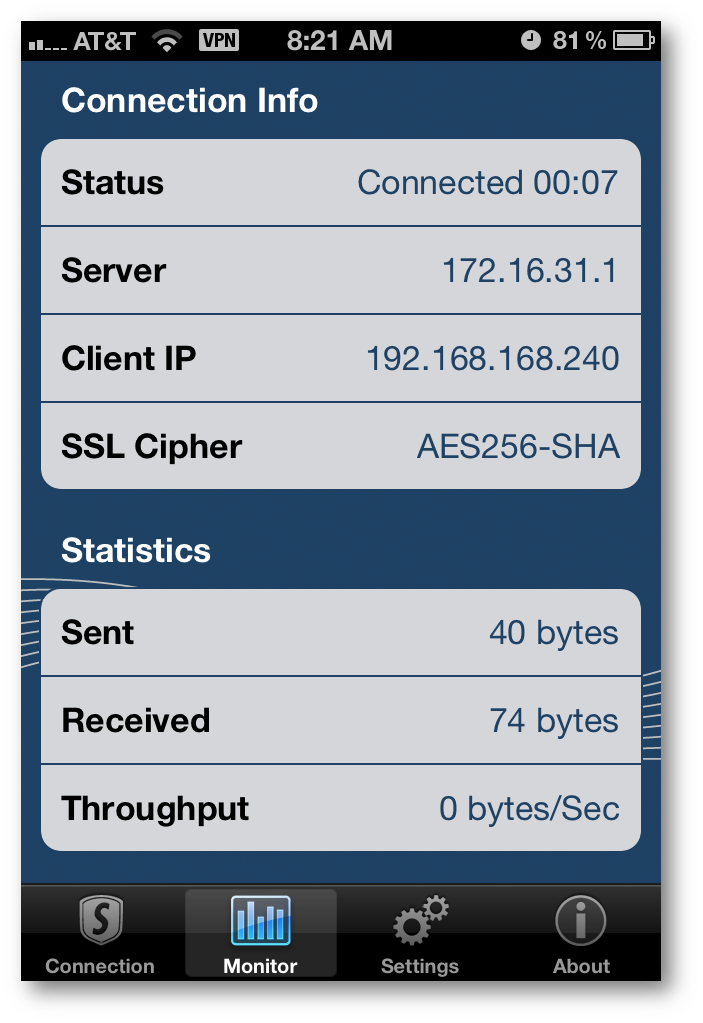
Task: Switch to the Settings tab label
Action: (420, 967)
